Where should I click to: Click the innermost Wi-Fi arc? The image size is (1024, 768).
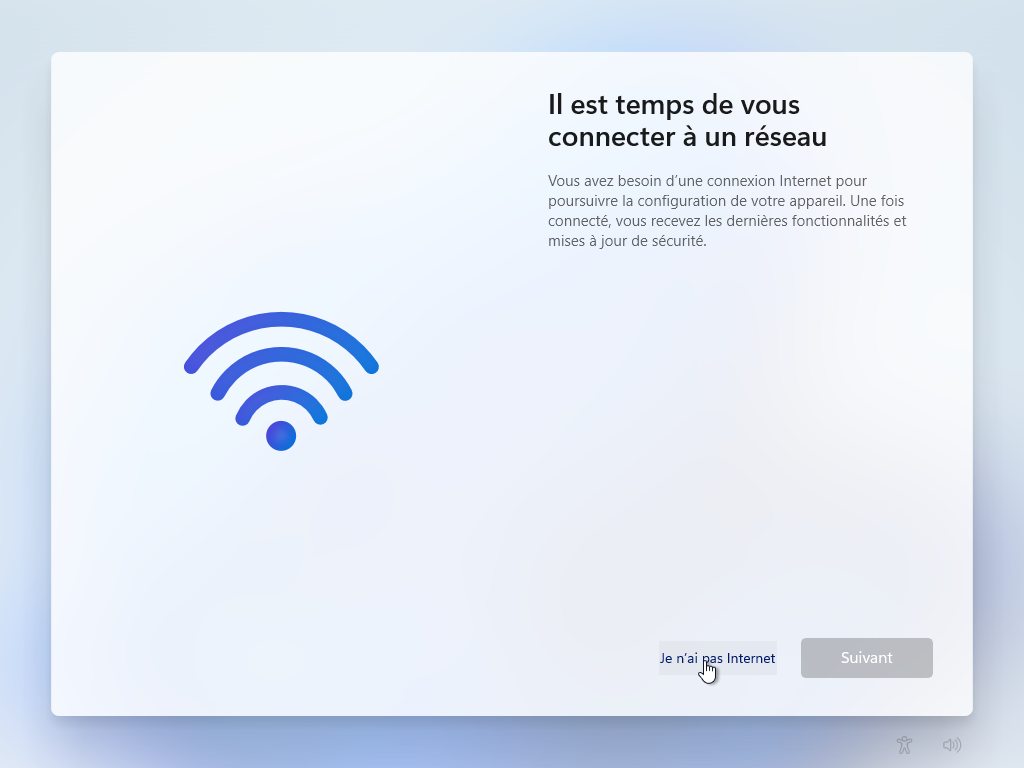pos(281,394)
